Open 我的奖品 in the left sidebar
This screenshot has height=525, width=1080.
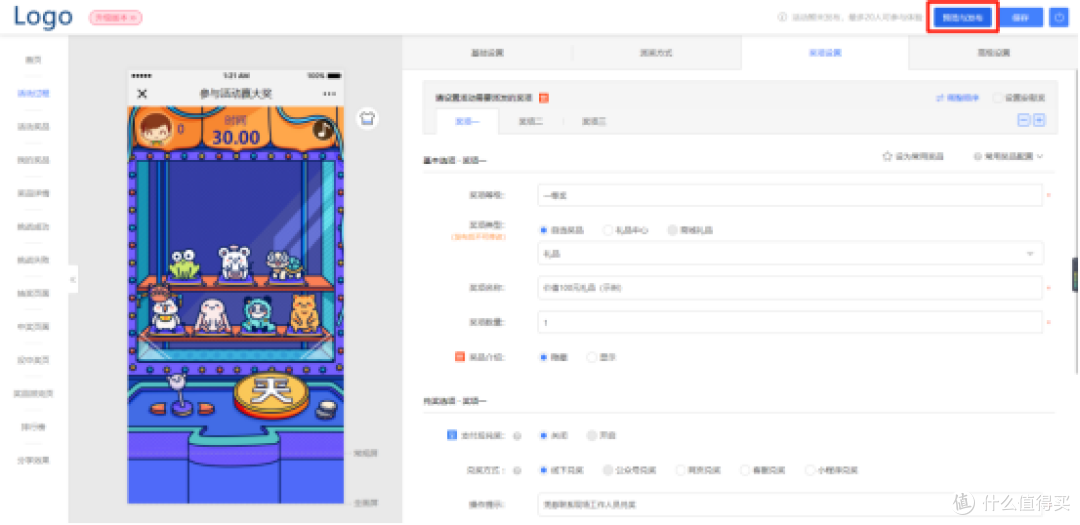(34, 160)
